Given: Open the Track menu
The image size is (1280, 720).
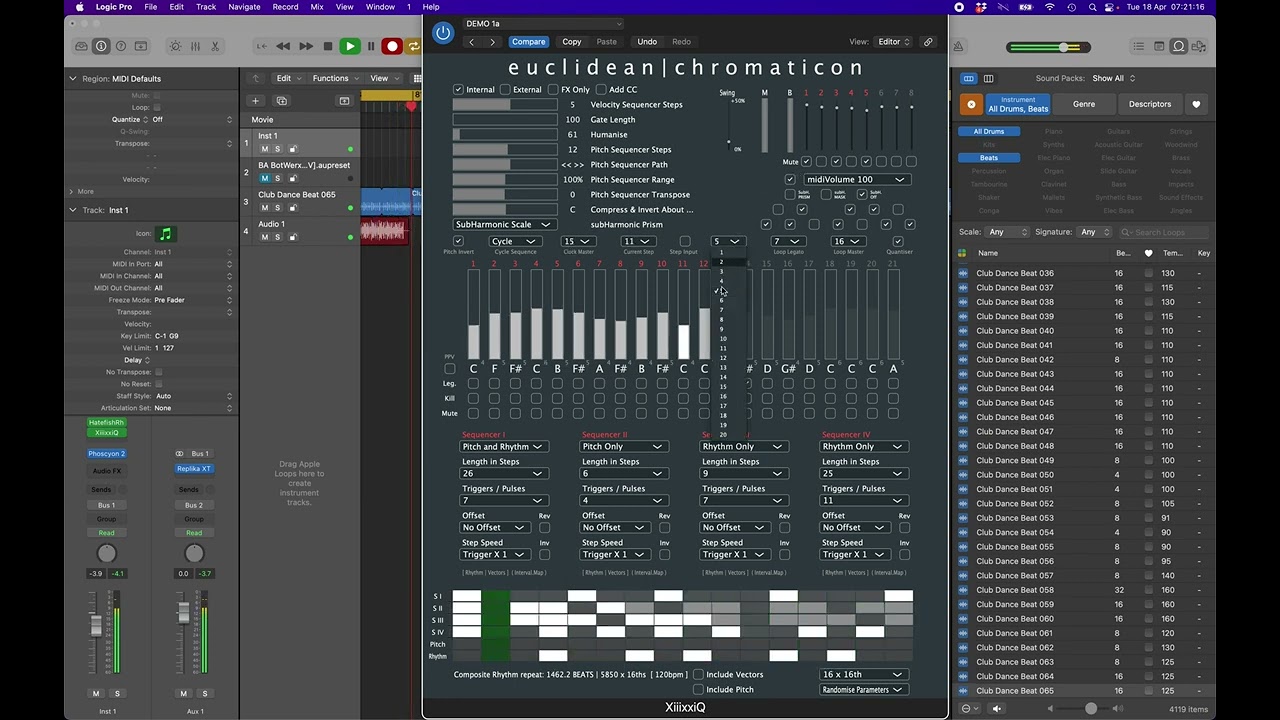Looking at the screenshot, I should (206, 7).
